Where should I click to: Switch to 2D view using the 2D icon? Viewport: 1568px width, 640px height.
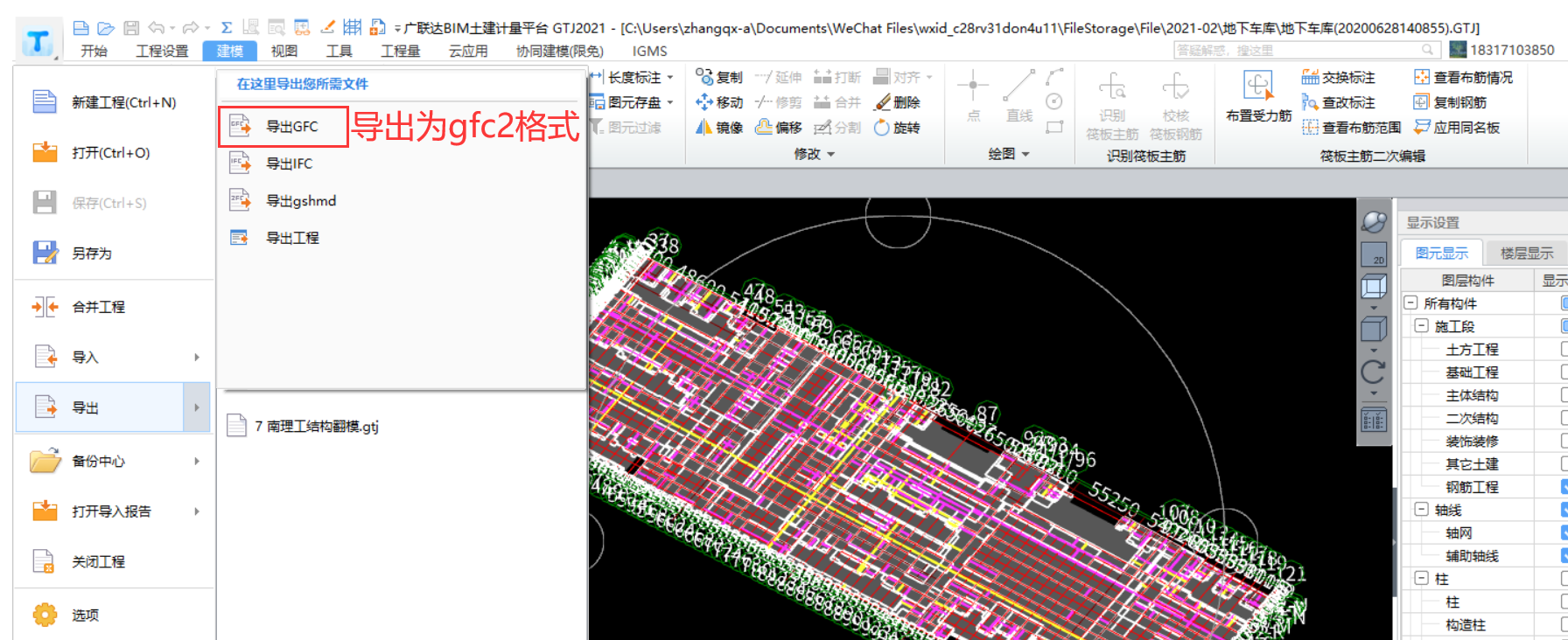(x=1374, y=254)
